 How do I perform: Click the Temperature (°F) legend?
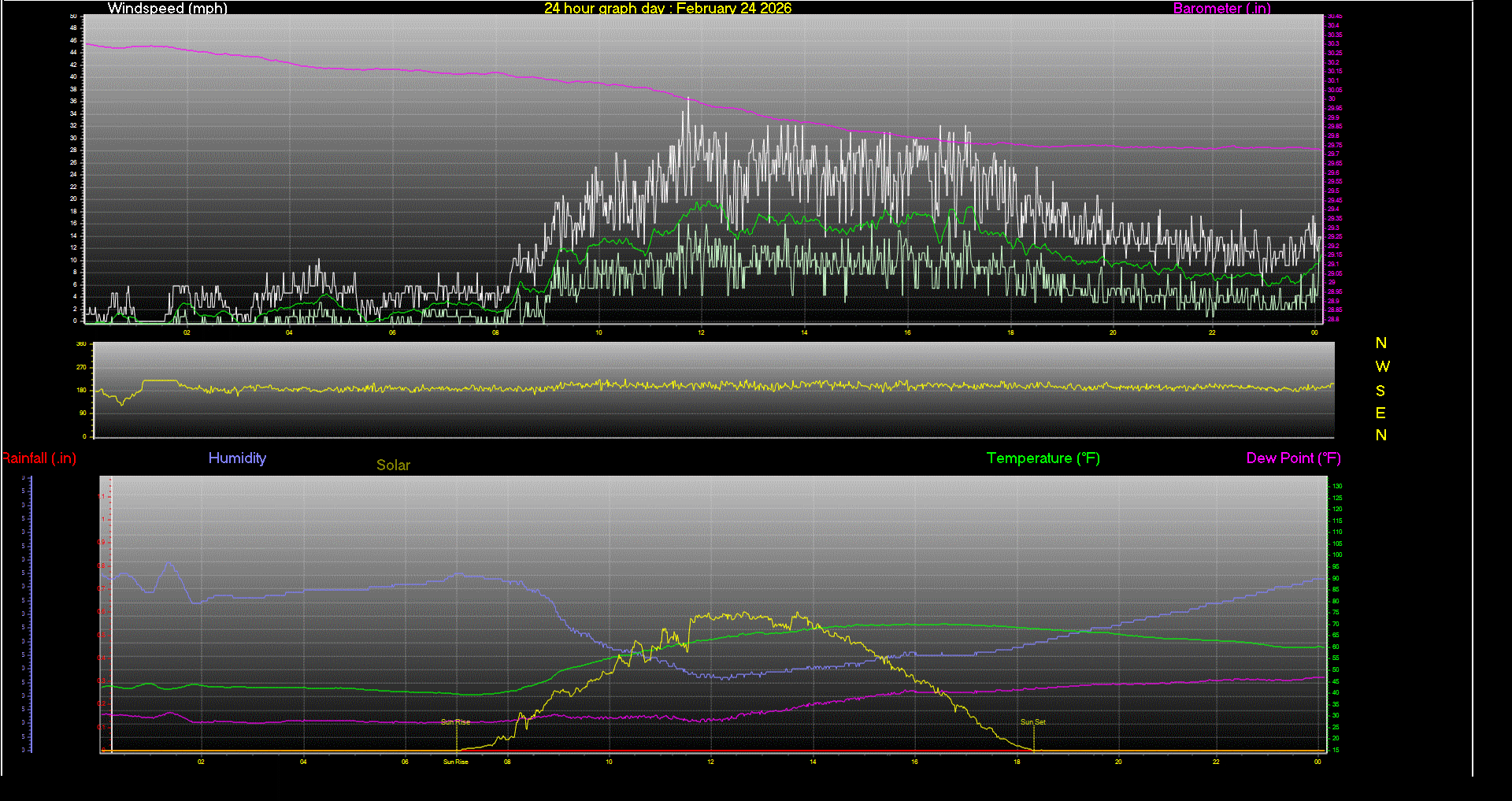(1043, 458)
